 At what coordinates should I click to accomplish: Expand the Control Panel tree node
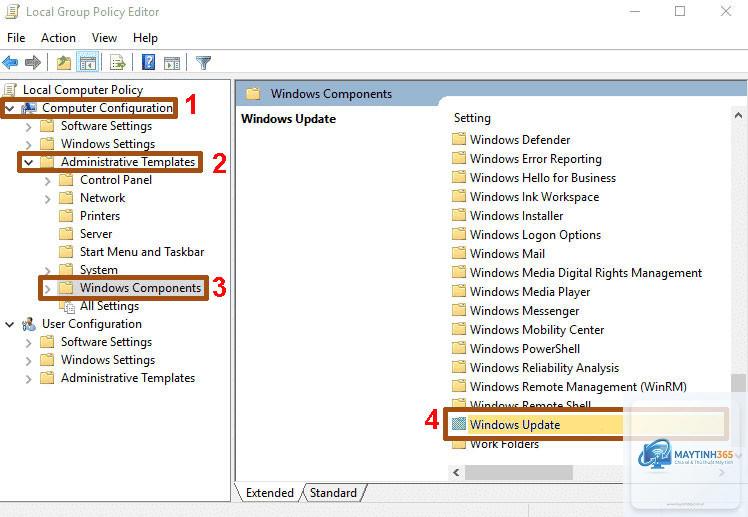tap(47, 181)
